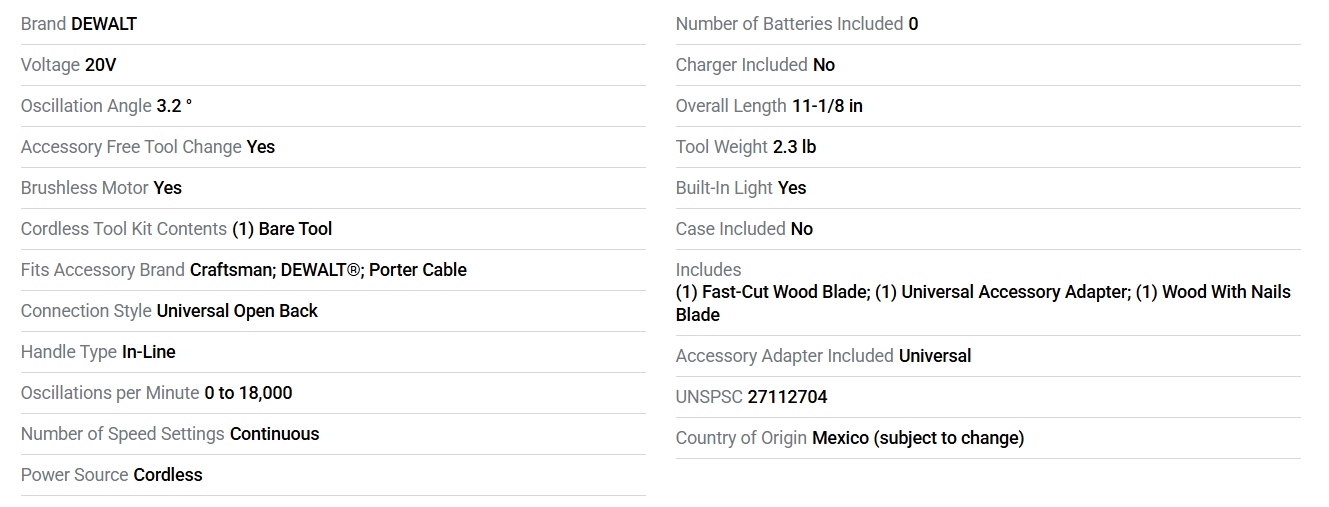Select the Voltage 20V specification
Screen dimensions: 1329x507
coord(100,65)
